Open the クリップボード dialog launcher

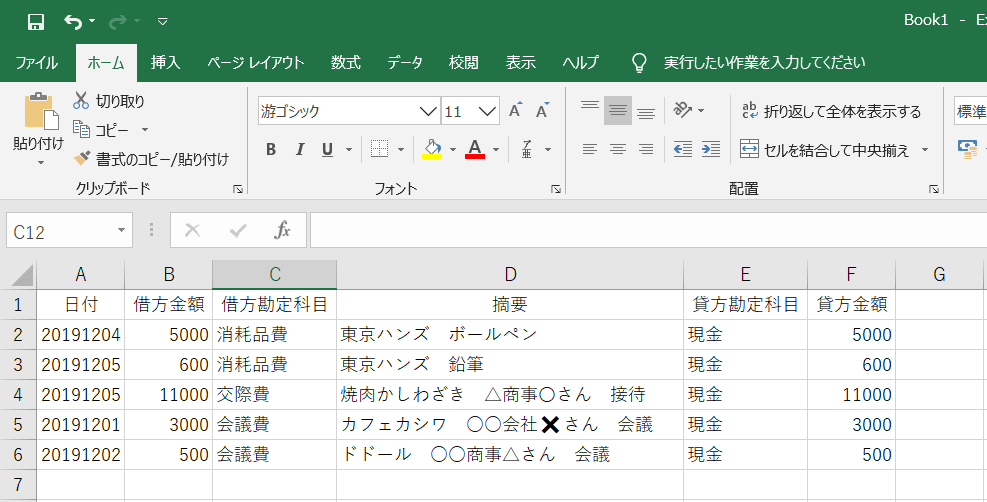238,189
